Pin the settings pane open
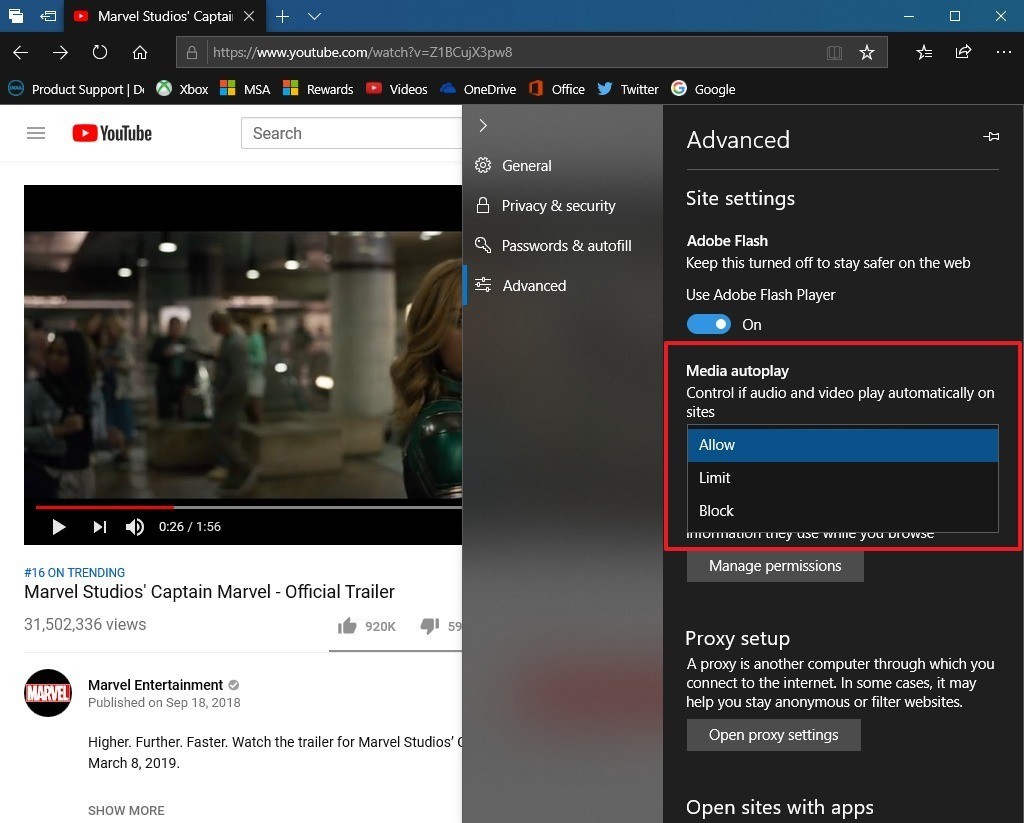The image size is (1024, 823). (x=991, y=137)
